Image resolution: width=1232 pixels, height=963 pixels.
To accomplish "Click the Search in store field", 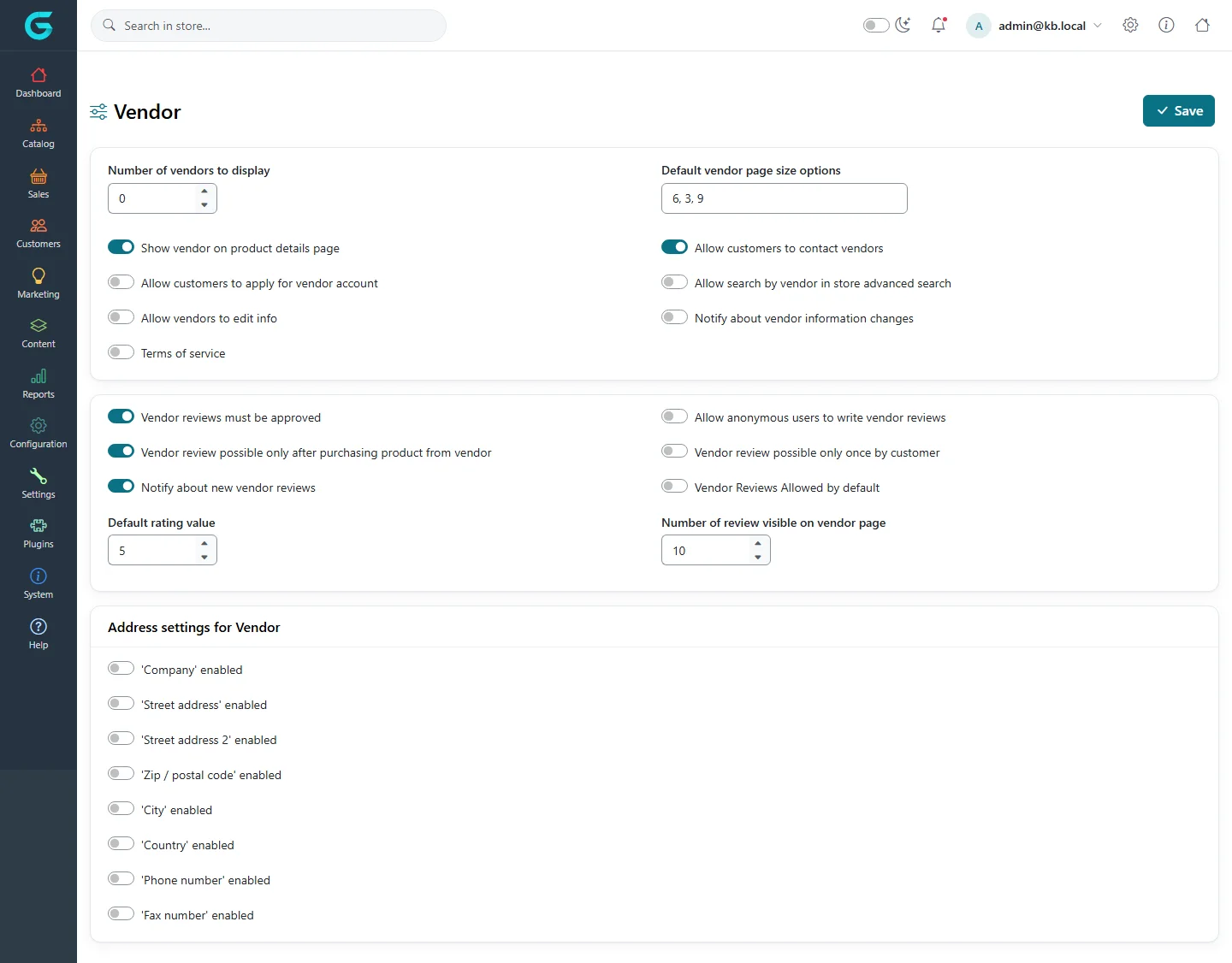I will point(269,26).
